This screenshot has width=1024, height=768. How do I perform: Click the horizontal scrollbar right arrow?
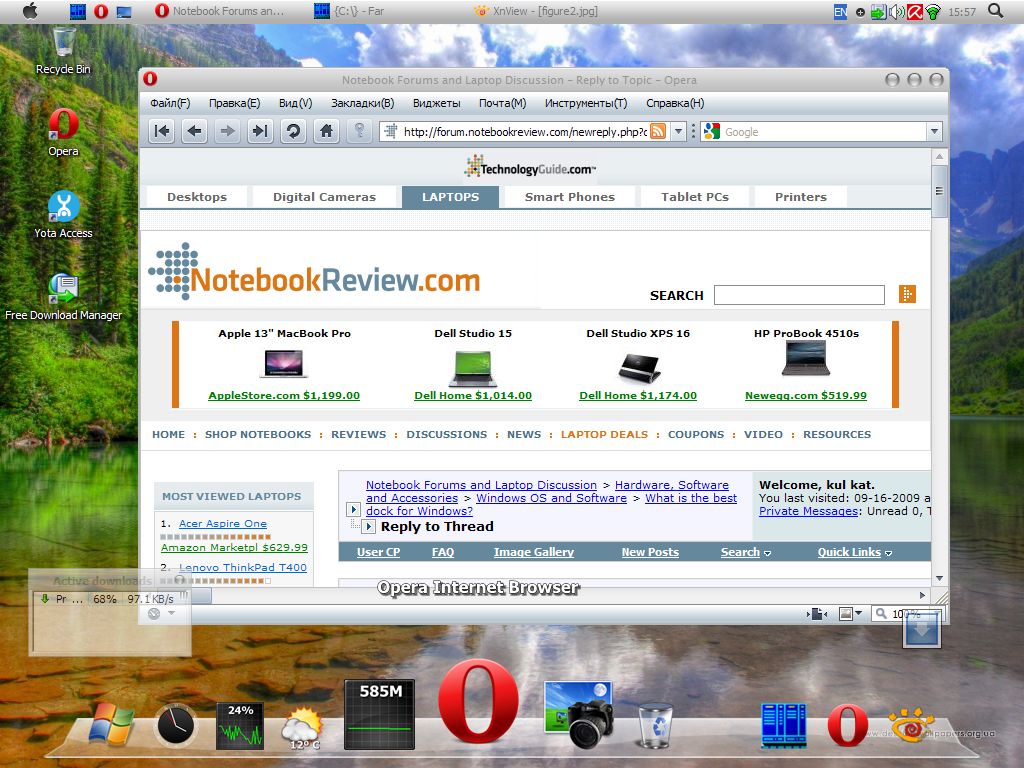(922, 595)
